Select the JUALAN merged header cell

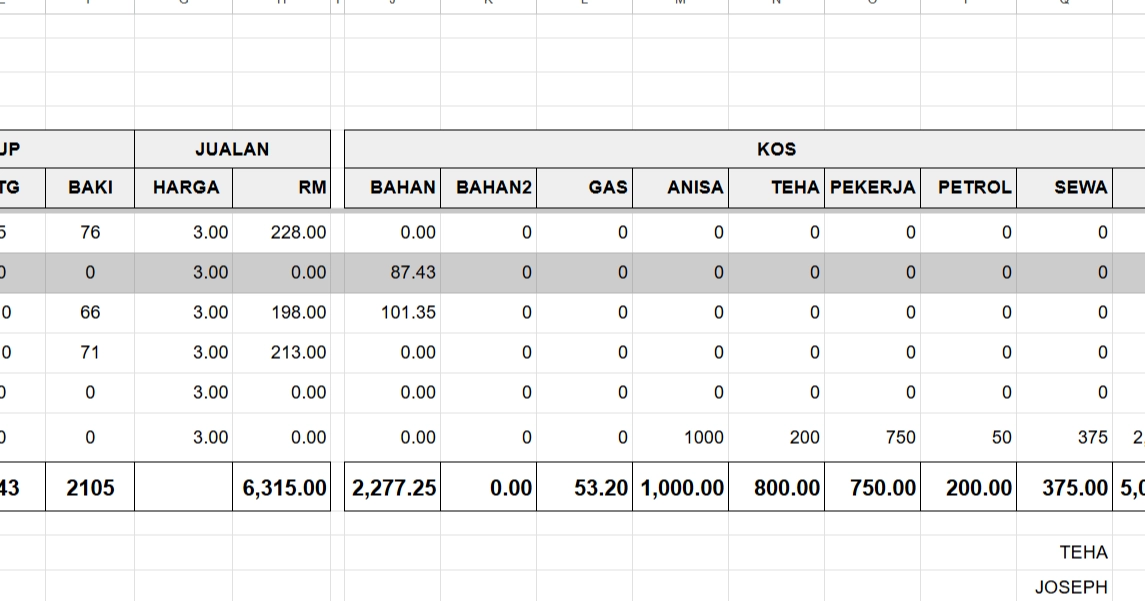tap(232, 149)
